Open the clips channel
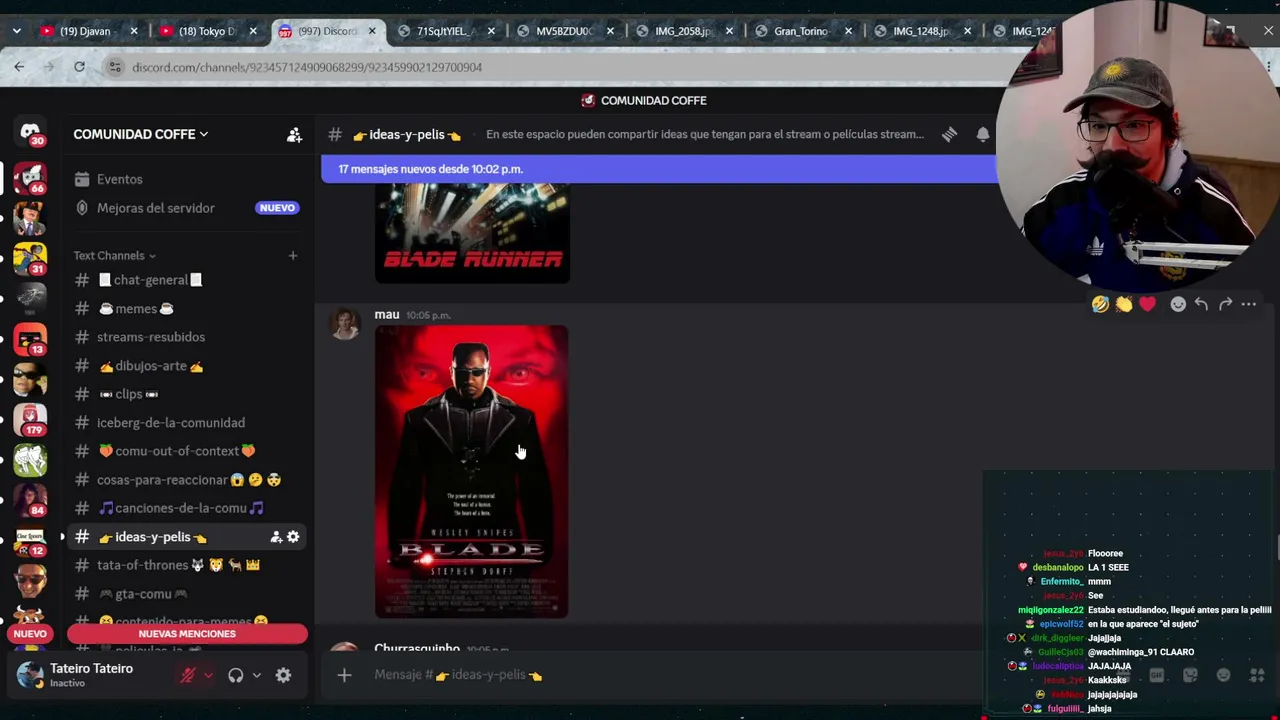 [187, 394]
